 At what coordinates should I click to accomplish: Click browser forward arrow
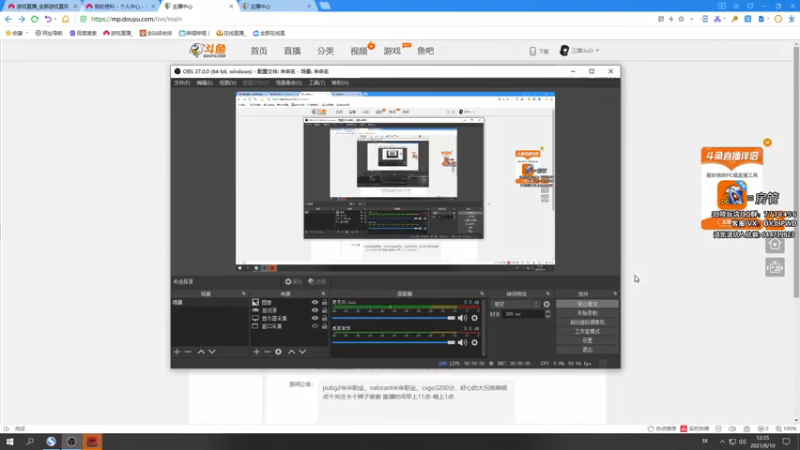click(x=21, y=19)
